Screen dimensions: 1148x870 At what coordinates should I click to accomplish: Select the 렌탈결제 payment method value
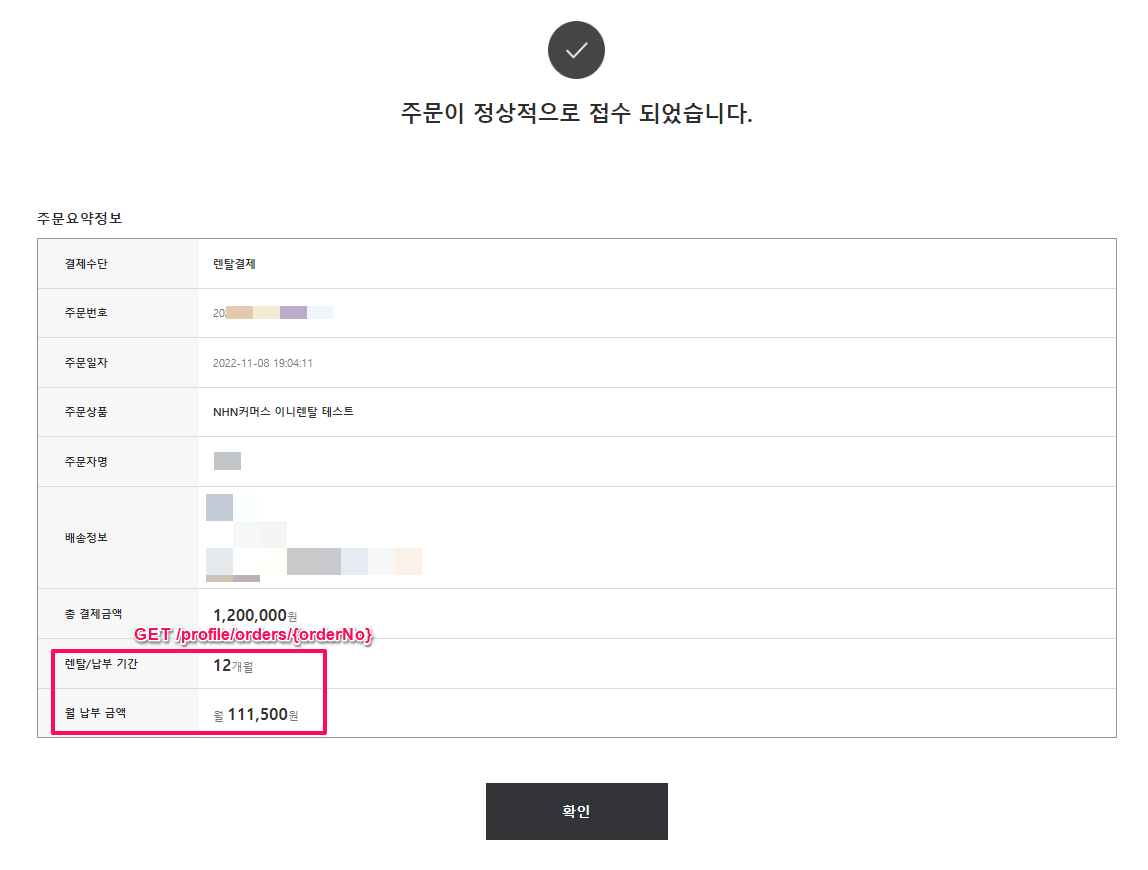click(235, 264)
